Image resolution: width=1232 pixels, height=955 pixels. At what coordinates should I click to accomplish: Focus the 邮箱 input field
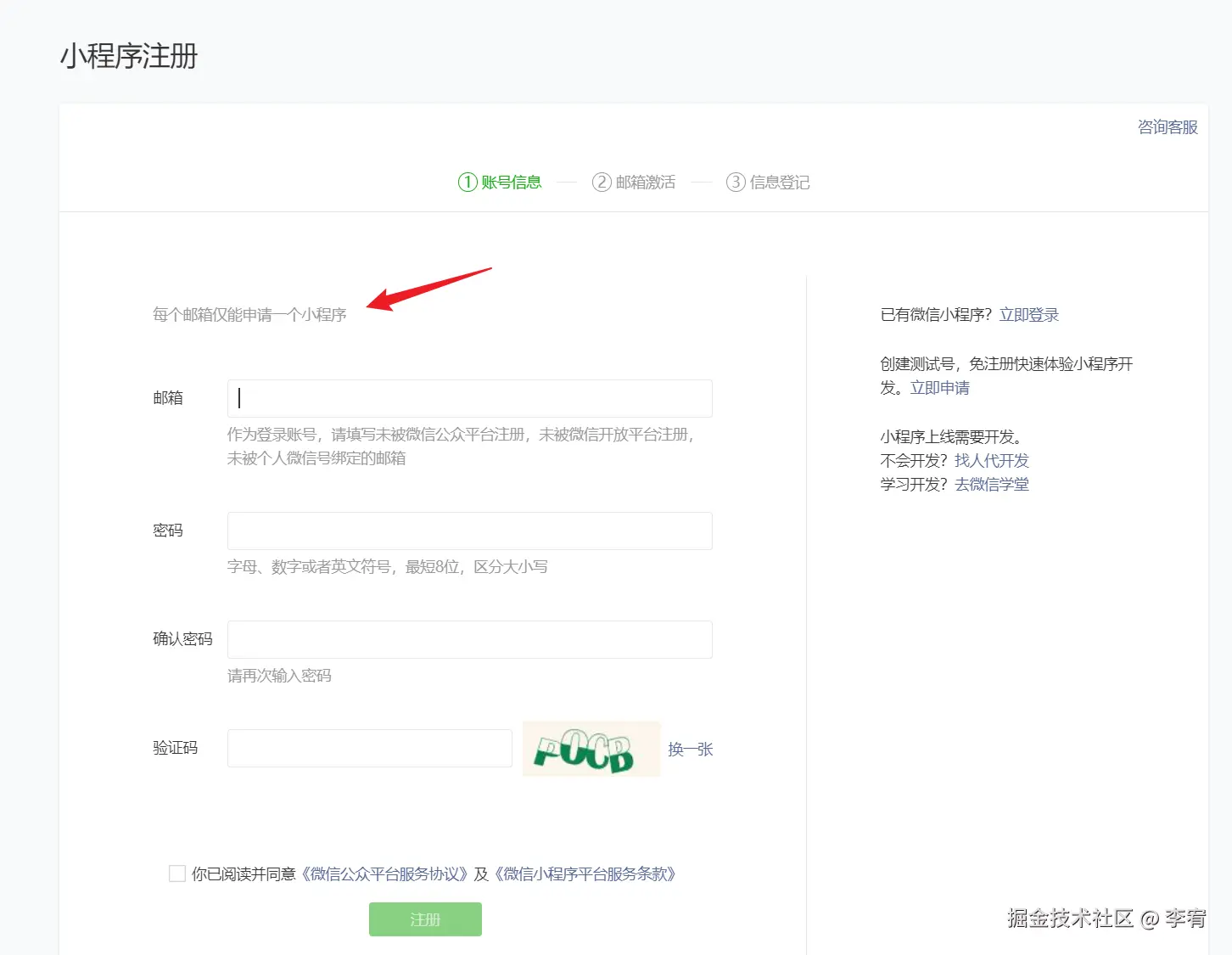pos(470,398)
